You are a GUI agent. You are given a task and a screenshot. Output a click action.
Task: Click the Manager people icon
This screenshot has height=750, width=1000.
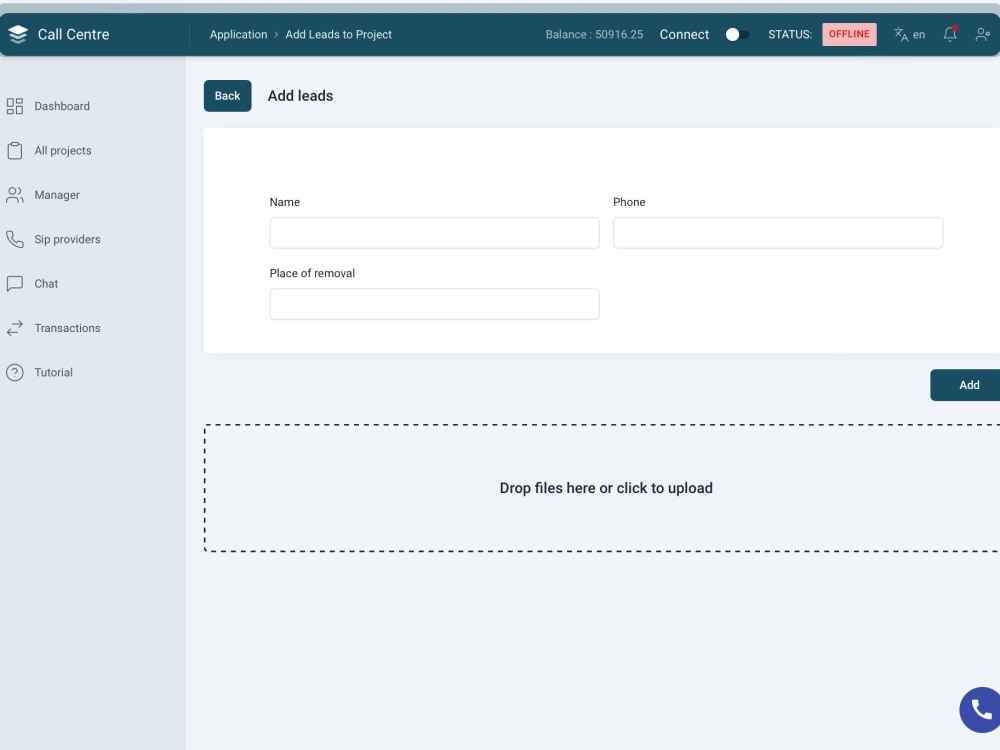(15, 195)
